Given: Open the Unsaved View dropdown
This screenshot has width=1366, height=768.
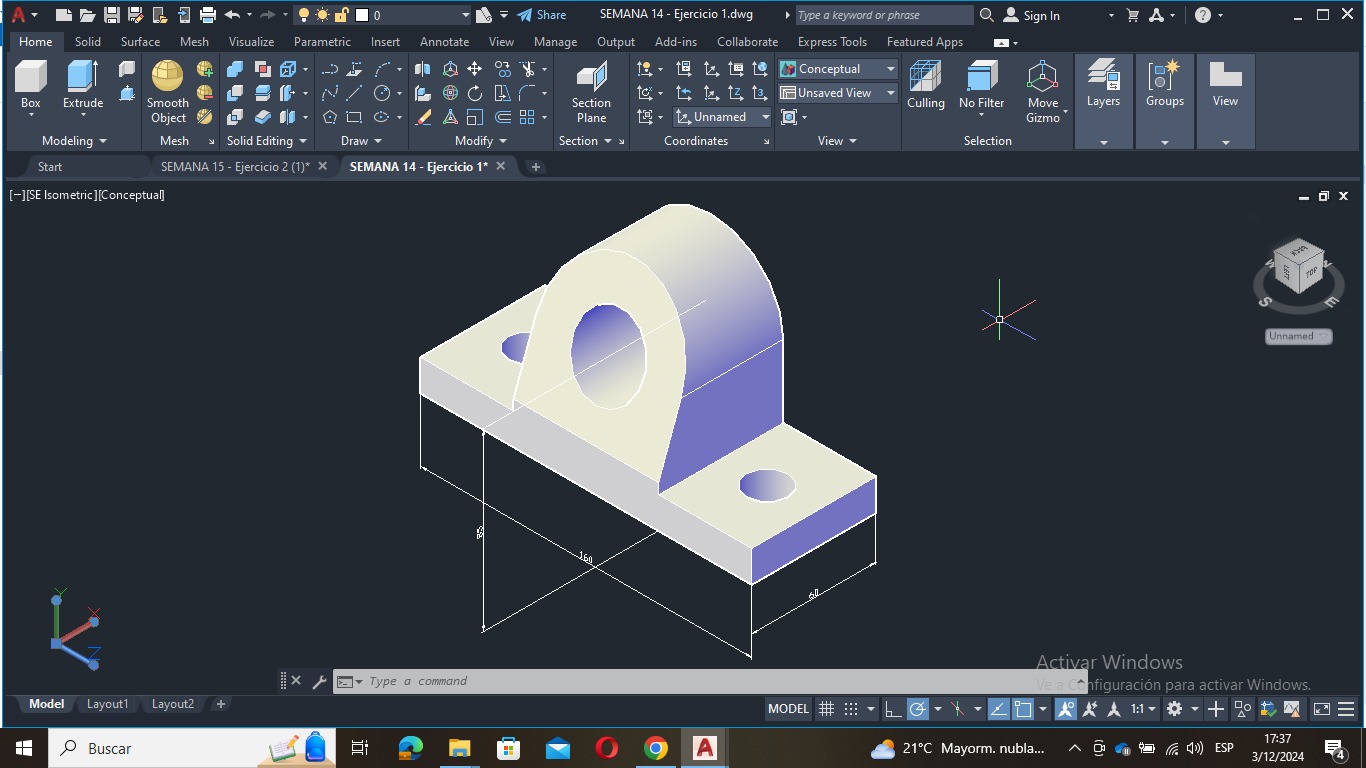Looking at the screenshot, I should tap(838, 93).
